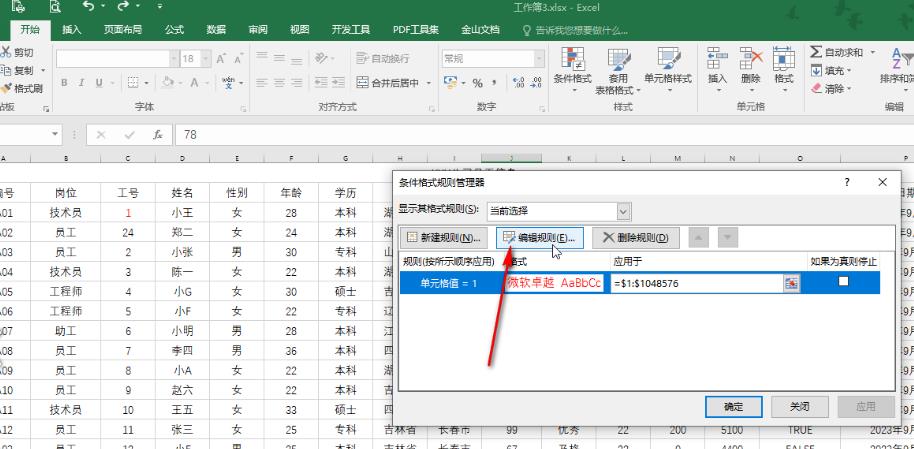Click the Delete cells (删除) icon

click(x=751, y=58)
